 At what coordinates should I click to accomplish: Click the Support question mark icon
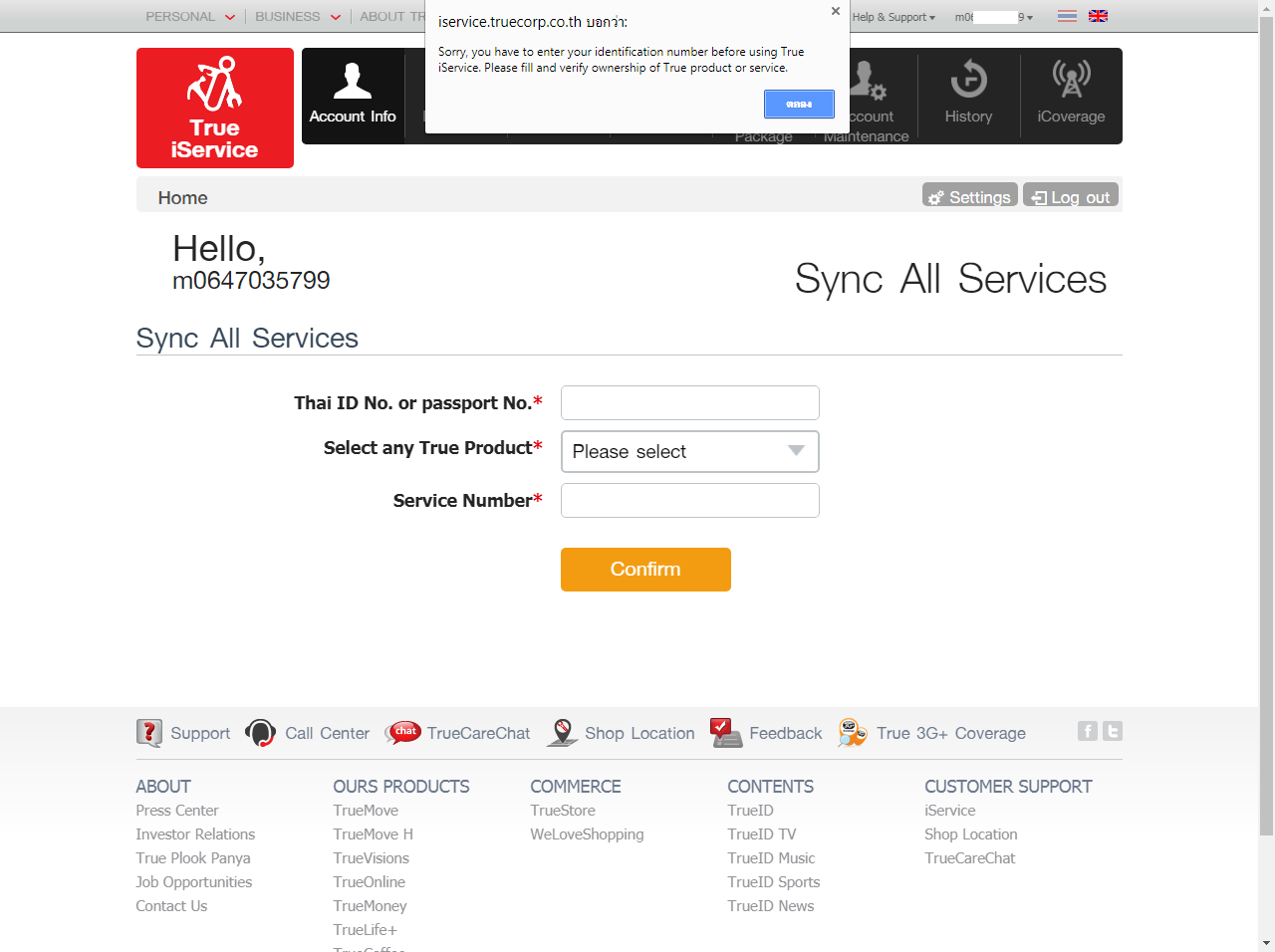pos(149,733)
